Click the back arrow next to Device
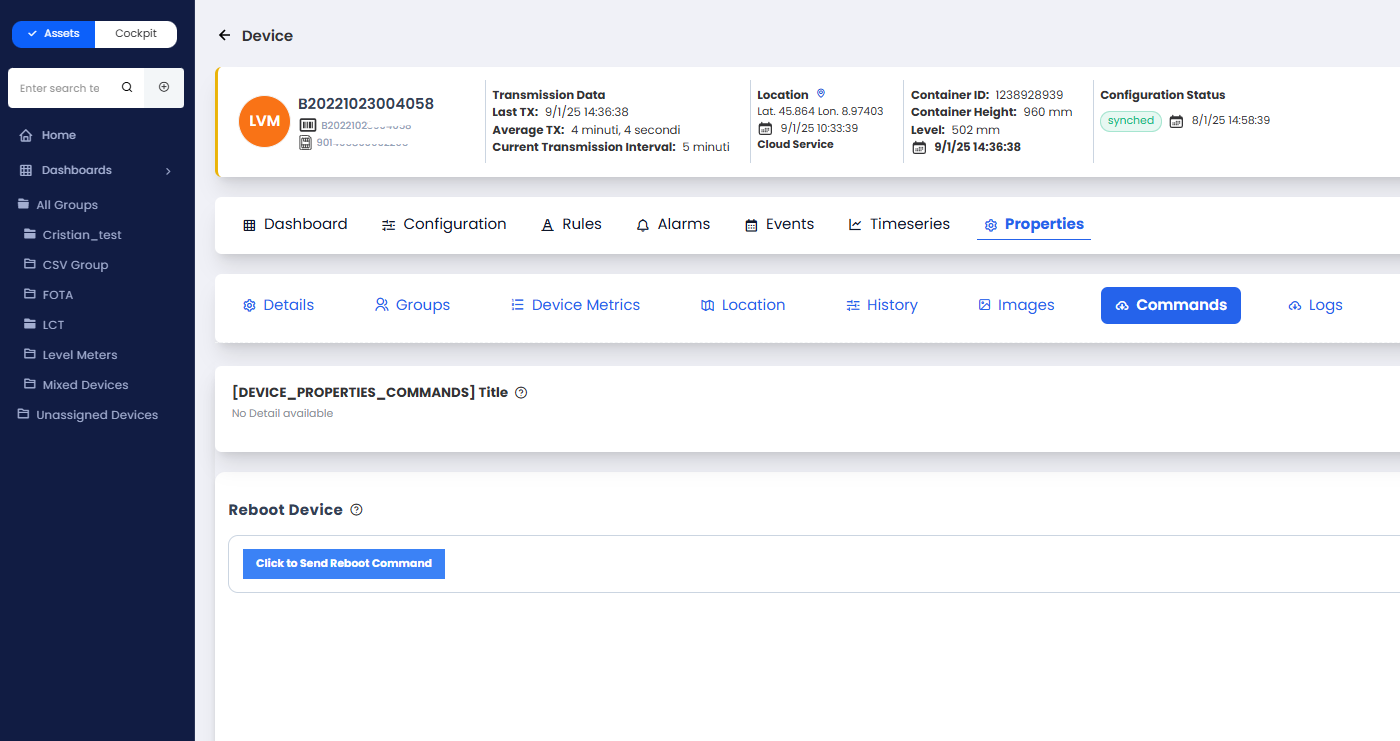1400x741 pixels. [224, 36]
